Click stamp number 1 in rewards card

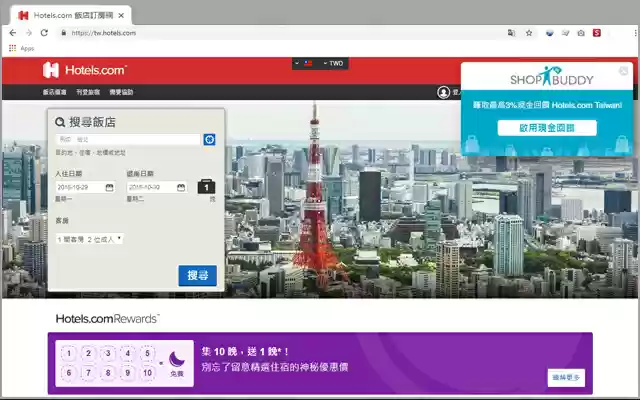click(69, 353)
